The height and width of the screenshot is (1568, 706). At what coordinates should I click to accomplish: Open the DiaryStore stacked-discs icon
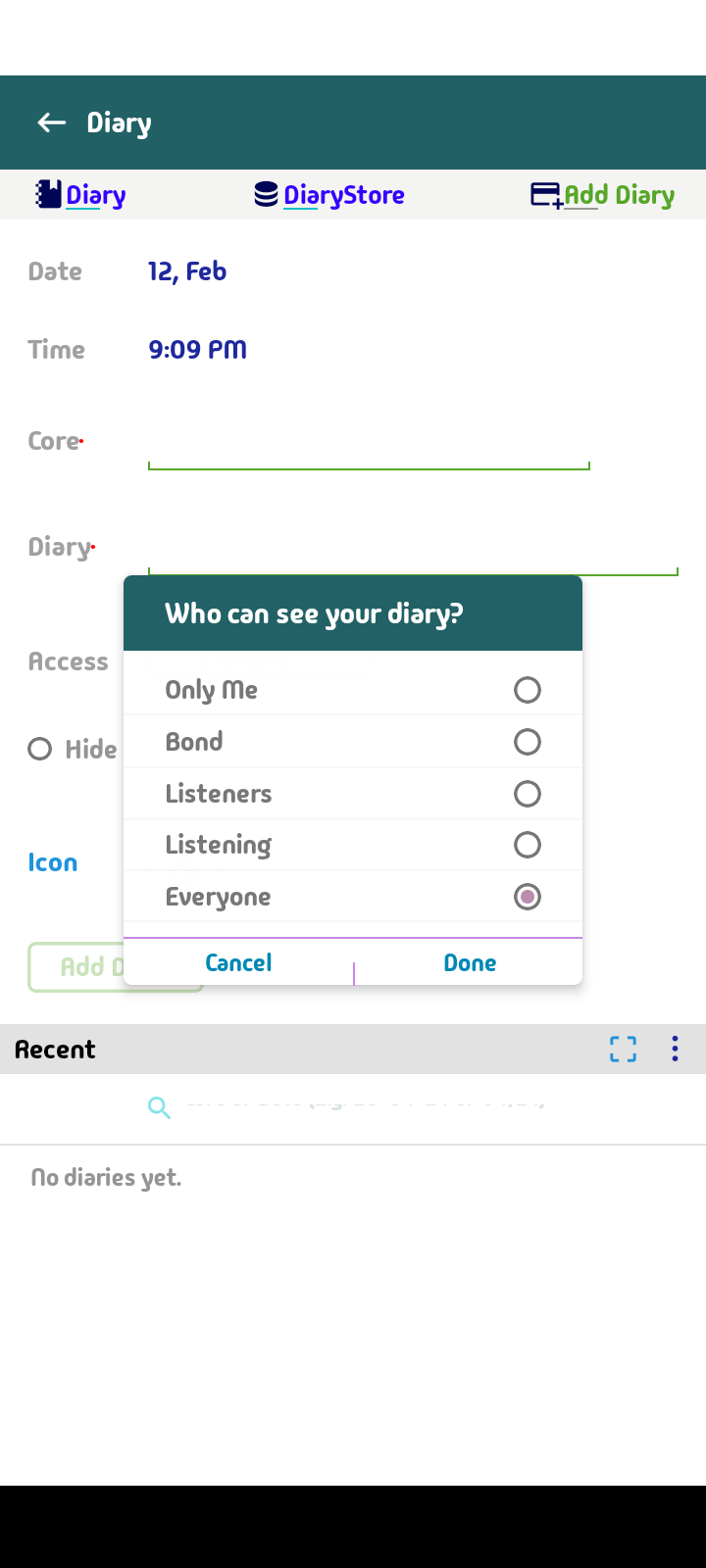coord(265,194)
